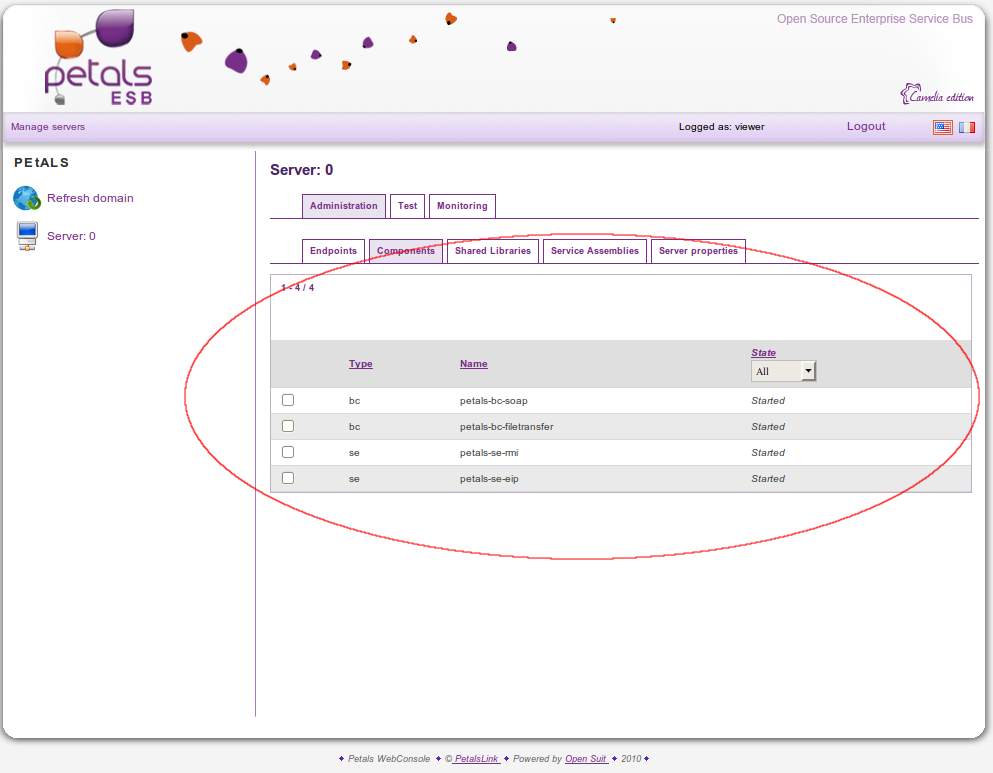Image resolution: width=993 pixels, height=773 pixels.
Task: Switch language with the US flag icon
Action: pos(942,127)
